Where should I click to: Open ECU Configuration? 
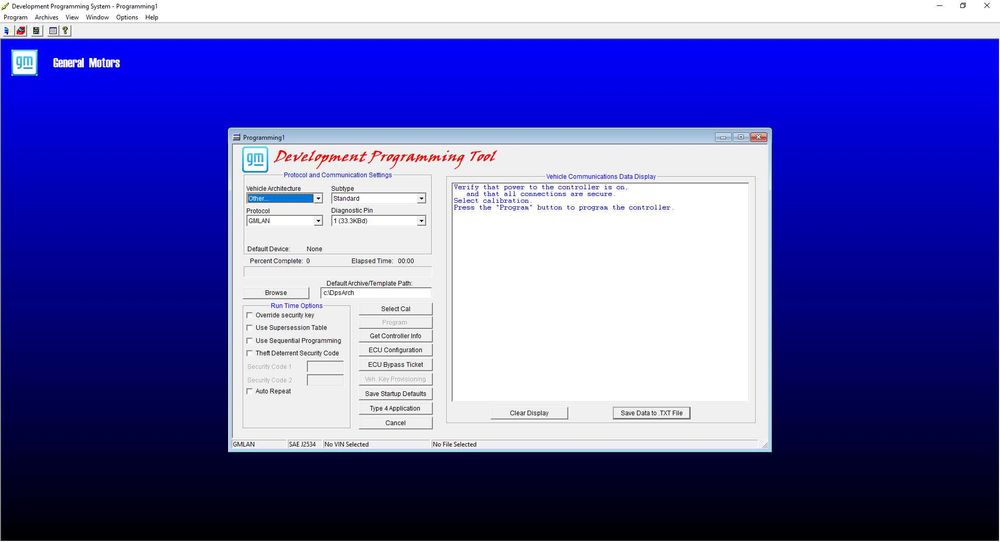pos(395,350)
